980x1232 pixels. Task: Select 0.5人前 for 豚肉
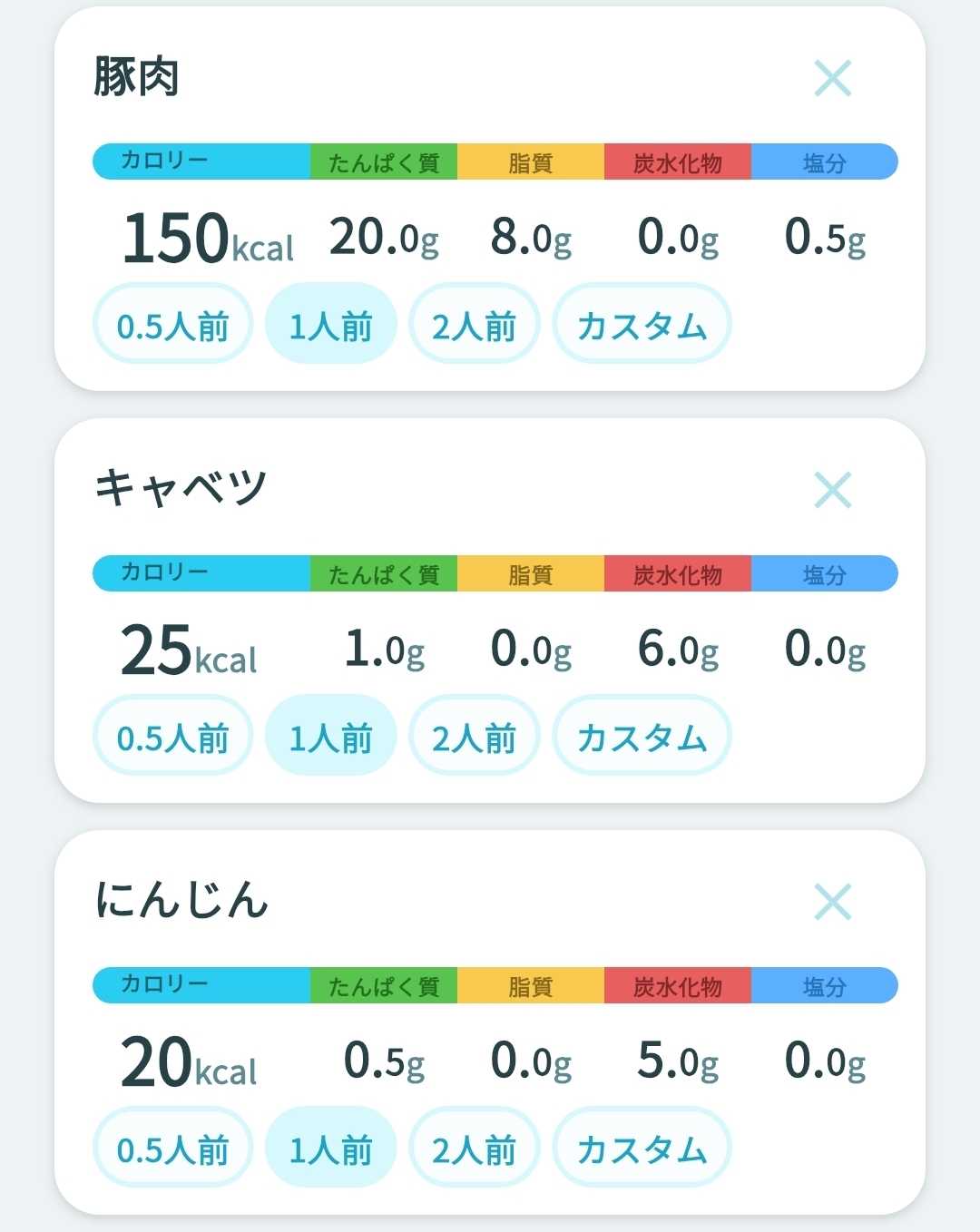(x=172, y=324)
